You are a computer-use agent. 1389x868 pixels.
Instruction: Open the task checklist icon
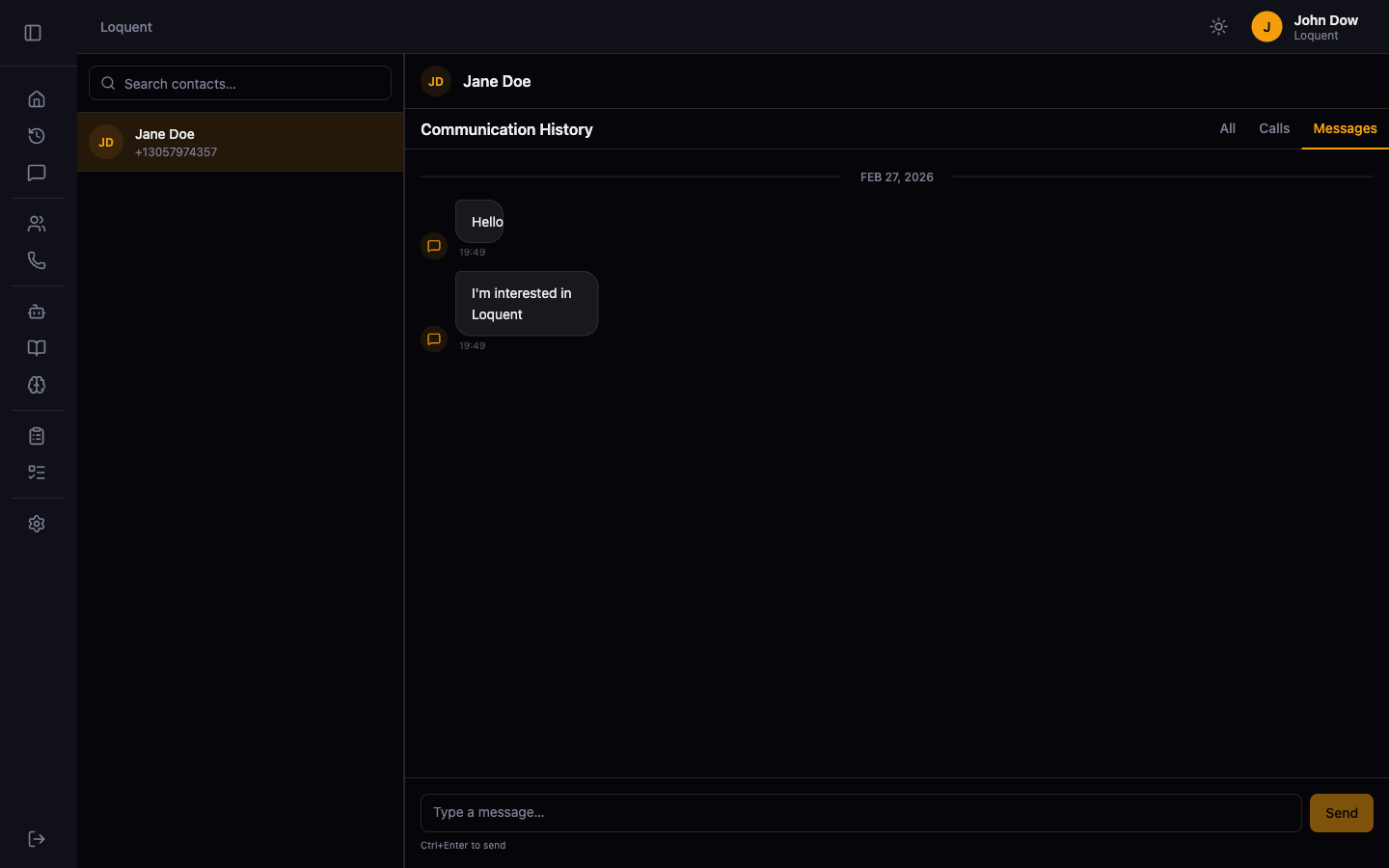[x=37, y=472]
